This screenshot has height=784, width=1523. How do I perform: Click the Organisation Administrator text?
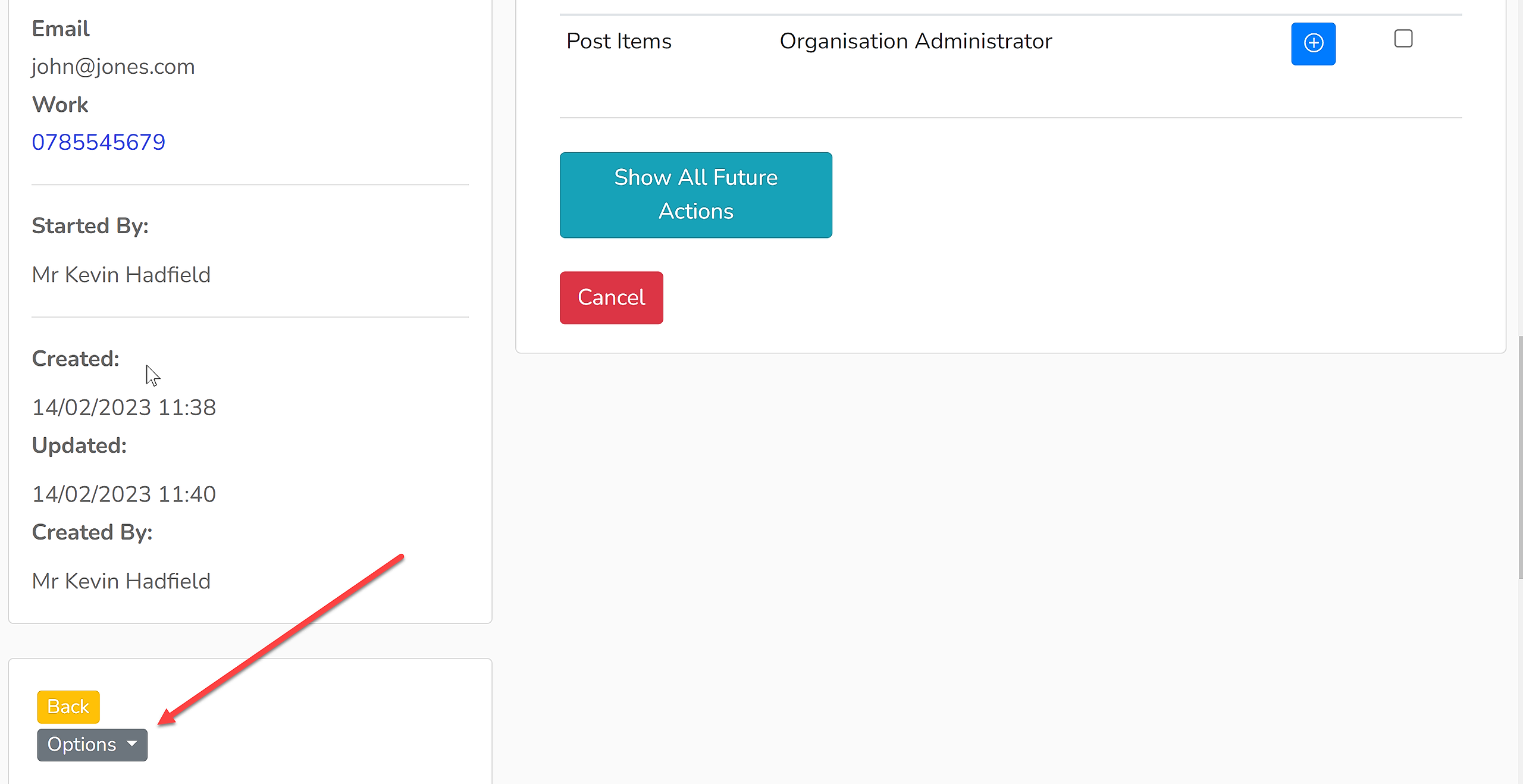(916, 41)
